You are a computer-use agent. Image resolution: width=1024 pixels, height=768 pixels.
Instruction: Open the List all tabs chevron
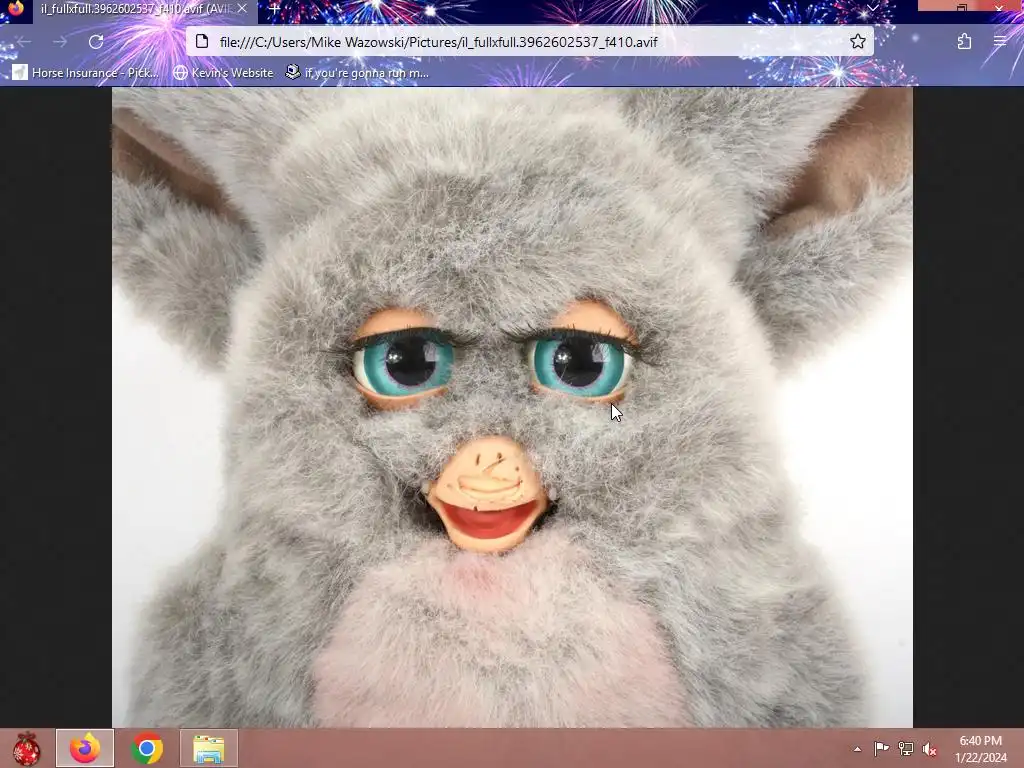click(x=872, y=8)
